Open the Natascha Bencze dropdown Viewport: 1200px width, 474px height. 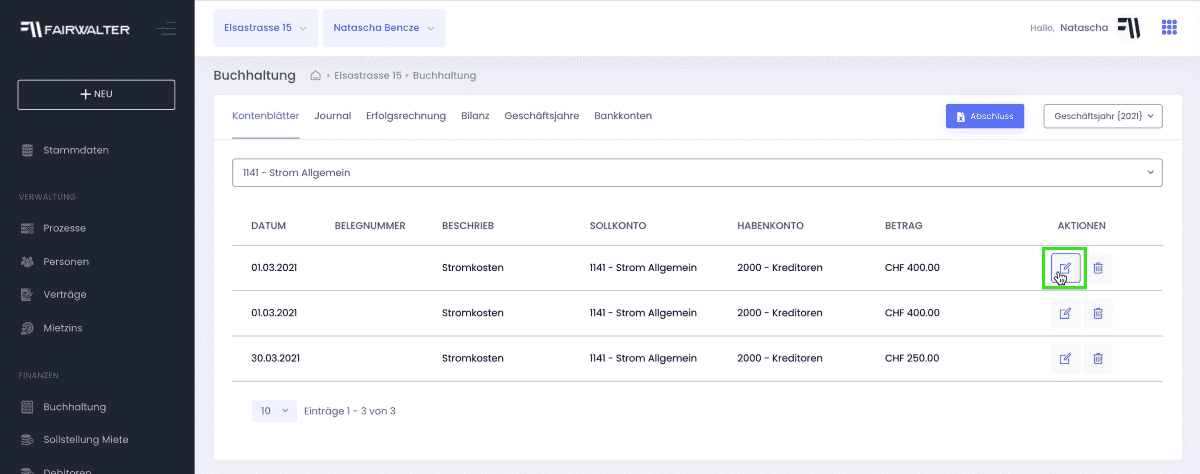click(383, 28)
